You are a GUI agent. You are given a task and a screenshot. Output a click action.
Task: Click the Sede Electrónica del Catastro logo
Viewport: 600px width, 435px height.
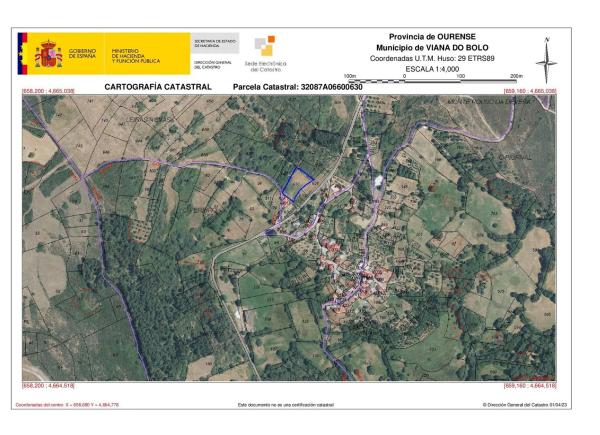pos(266,55)
